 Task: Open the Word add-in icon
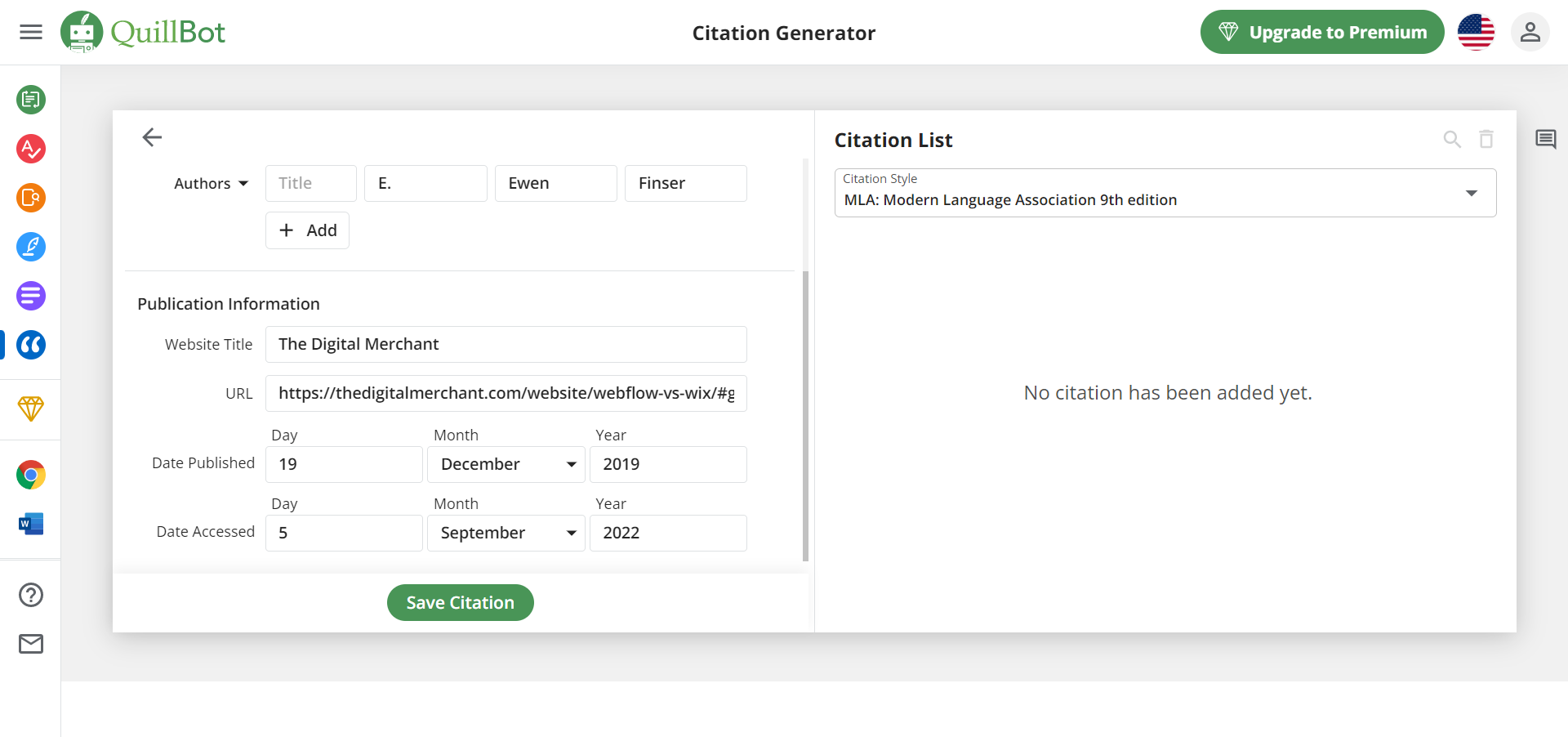(31, 524)
